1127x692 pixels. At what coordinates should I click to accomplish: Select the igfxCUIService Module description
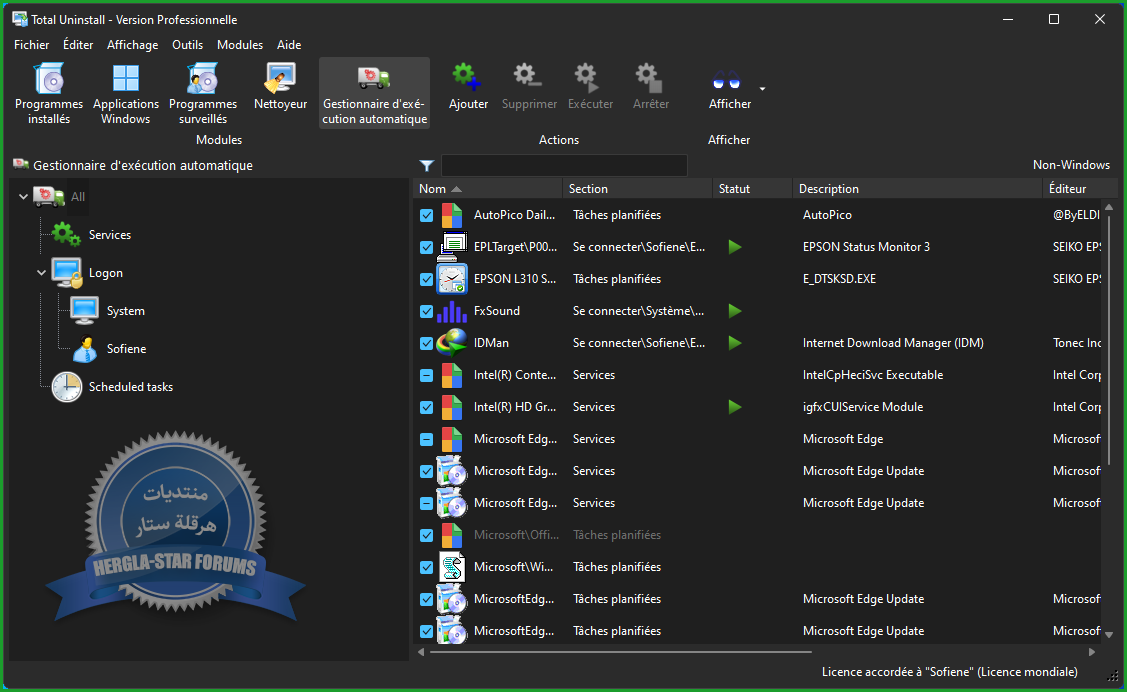(862, 407)
